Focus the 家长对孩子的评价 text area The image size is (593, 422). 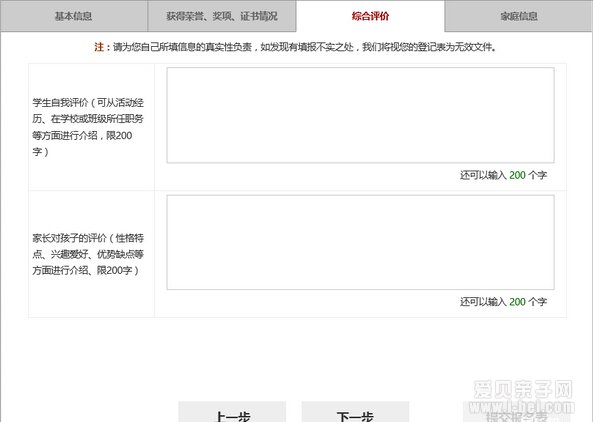[x=360, y=242]
